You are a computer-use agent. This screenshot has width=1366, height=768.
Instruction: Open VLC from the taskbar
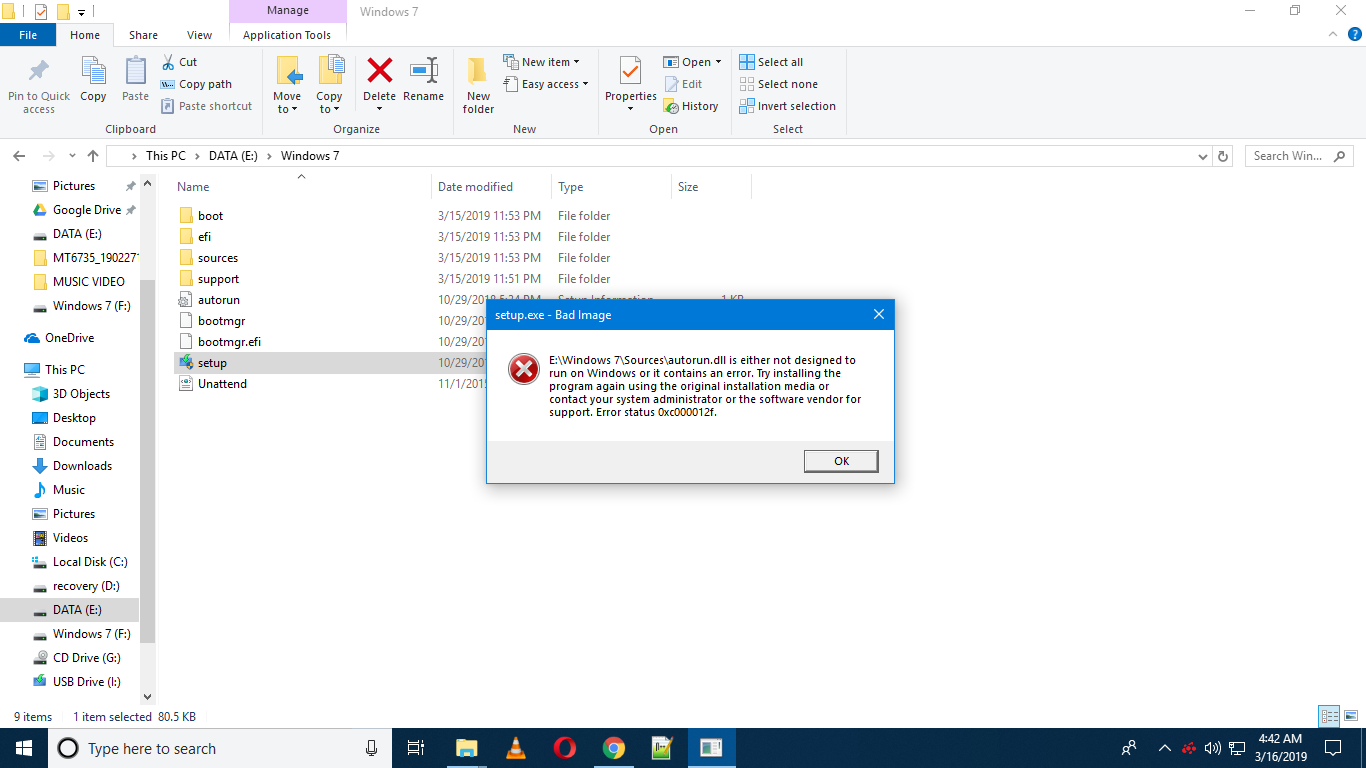(516, 748)
